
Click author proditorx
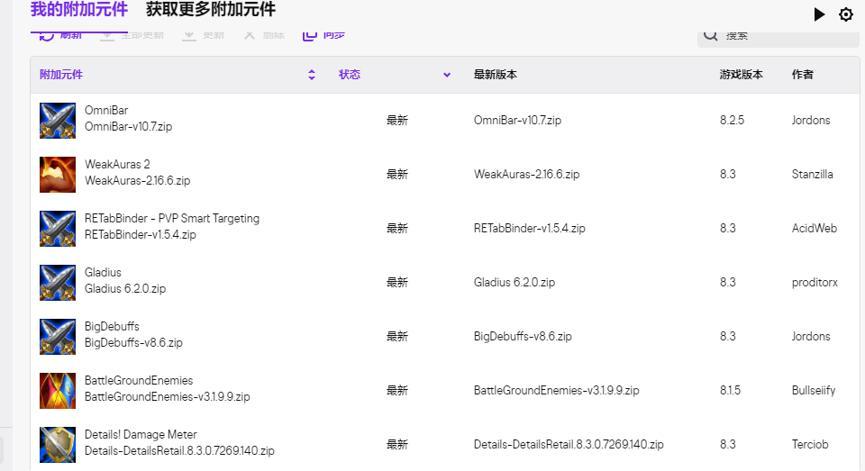814,282
